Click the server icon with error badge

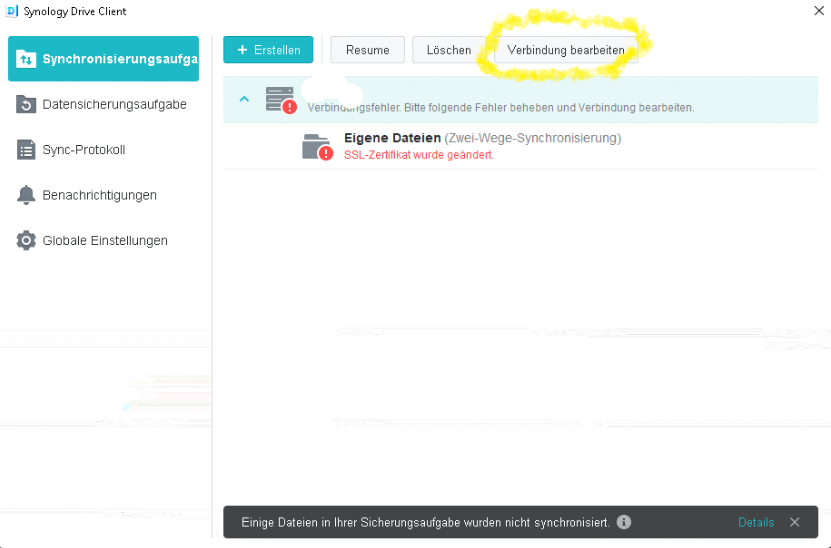coord(280,99)
